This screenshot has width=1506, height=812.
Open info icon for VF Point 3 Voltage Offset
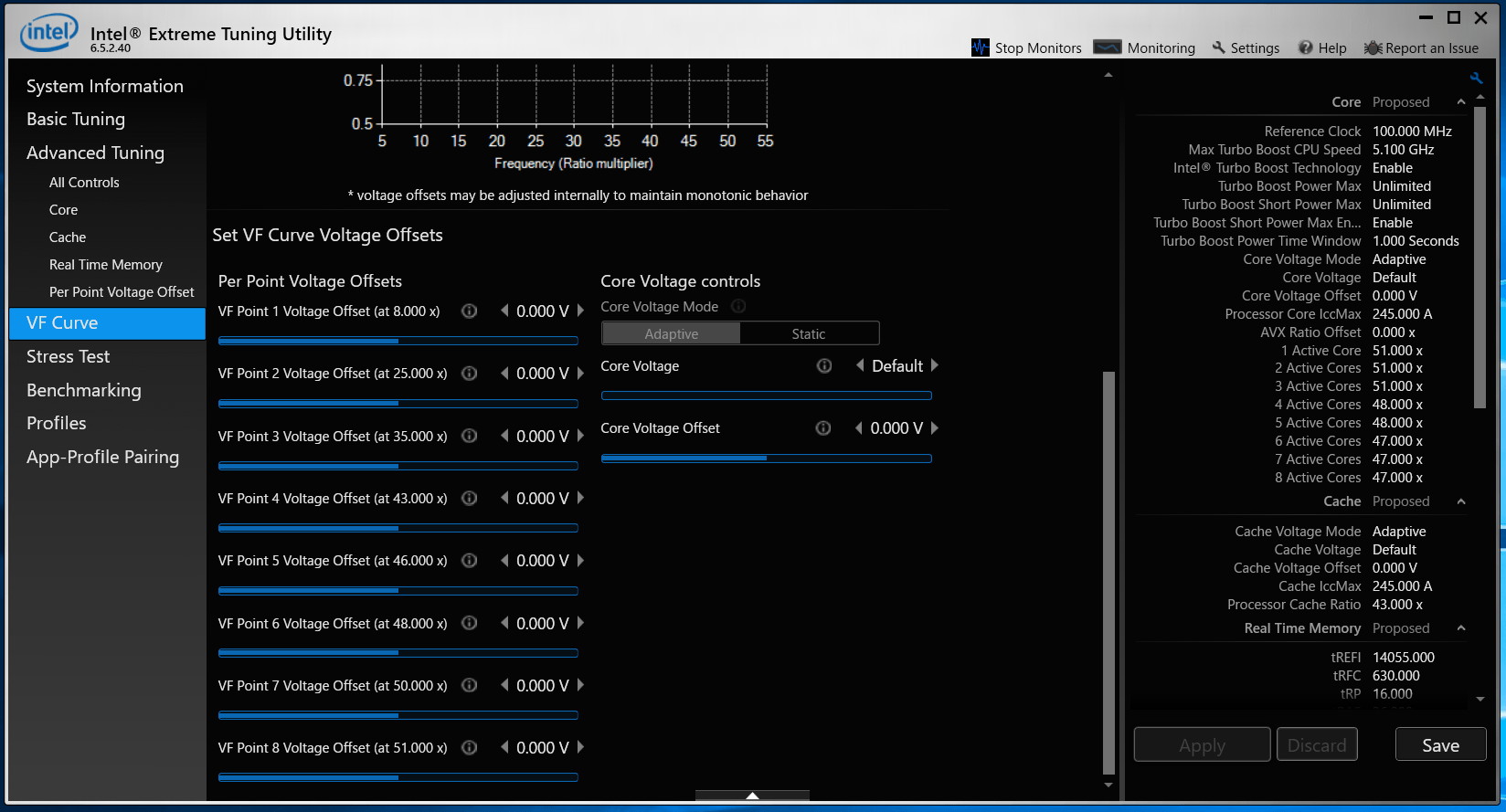tap(470, 437)
